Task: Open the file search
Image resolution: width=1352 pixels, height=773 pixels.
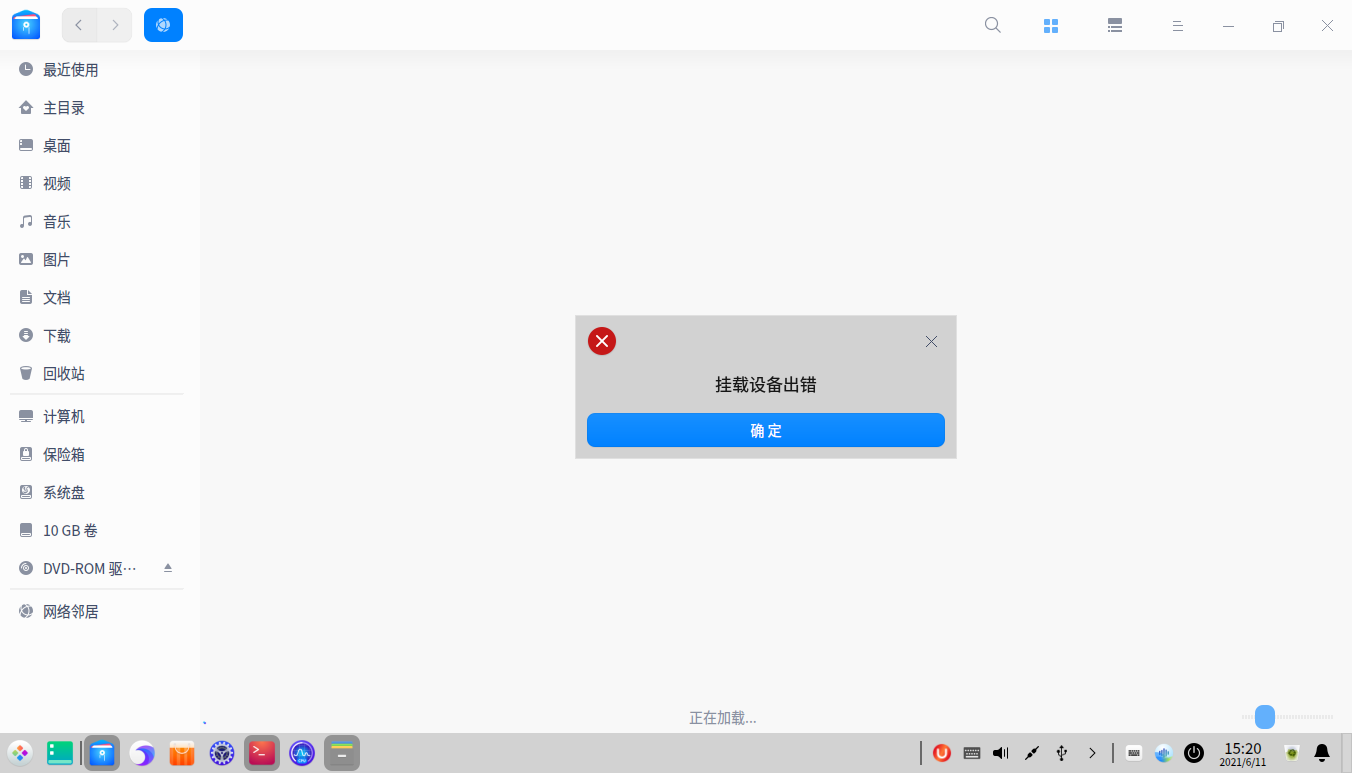Action: tap(993, 26)
